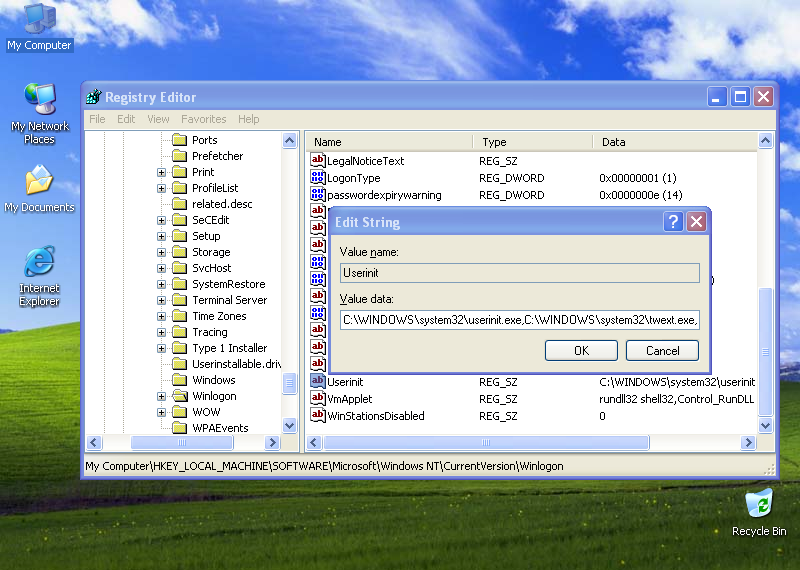This screenshot has height=570, width=800.
Task: Open My Network Places desktop icon
Action: (x=39, y=113)
